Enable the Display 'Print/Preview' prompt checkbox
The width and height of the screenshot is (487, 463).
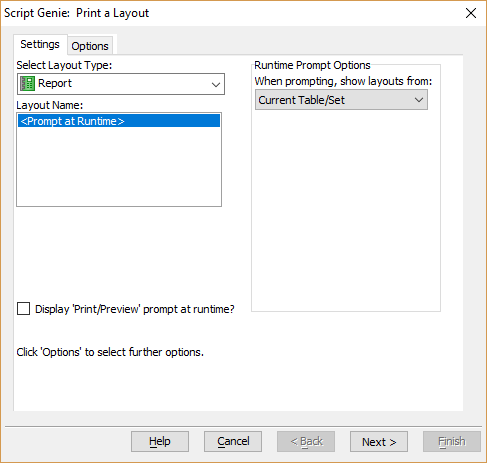pos(24,309)
